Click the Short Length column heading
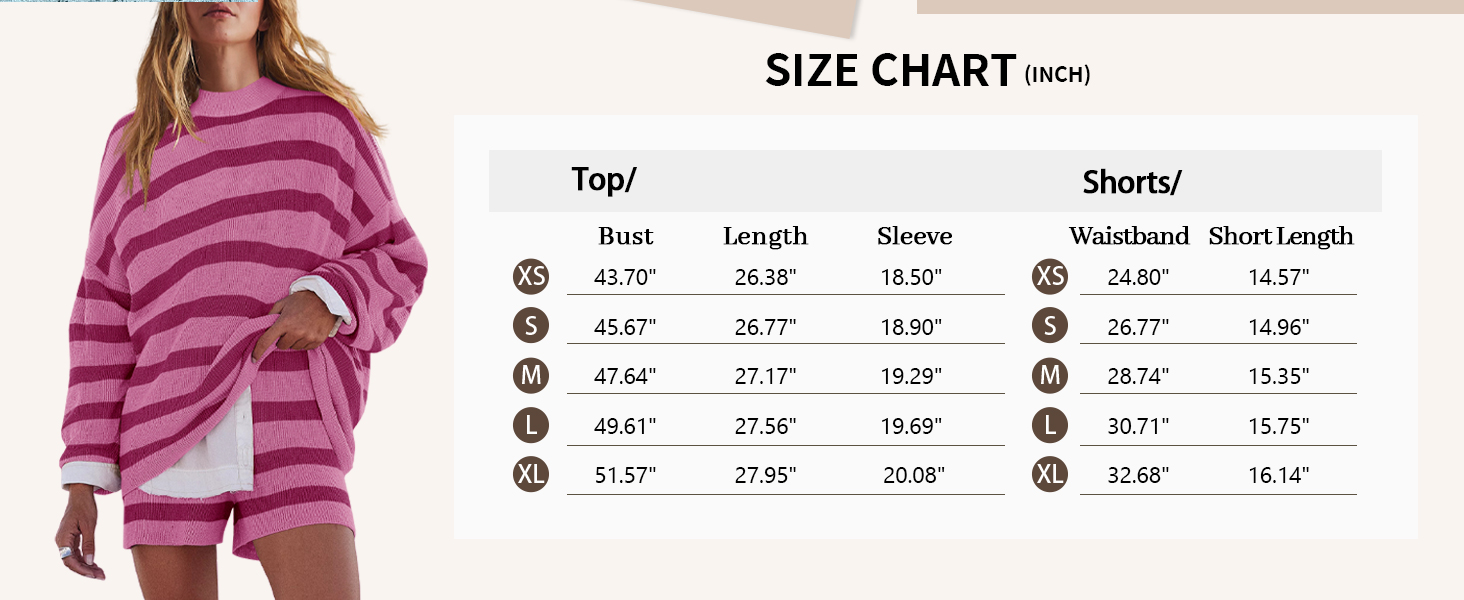Viewport: 1464px width, 600px height. pos(1280,237)
